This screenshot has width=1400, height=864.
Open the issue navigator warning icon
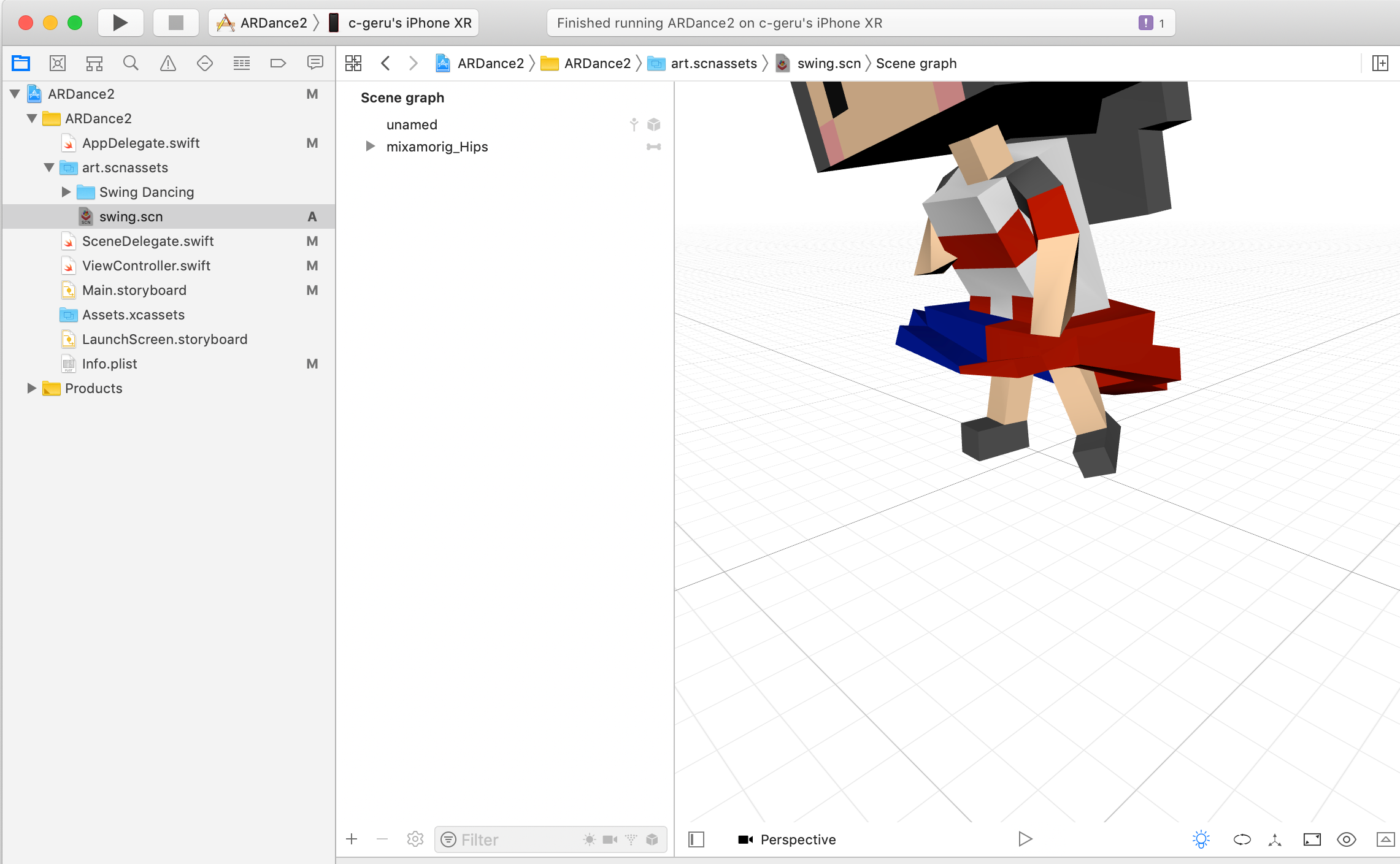pyautogui.click(x=167, y=63)
